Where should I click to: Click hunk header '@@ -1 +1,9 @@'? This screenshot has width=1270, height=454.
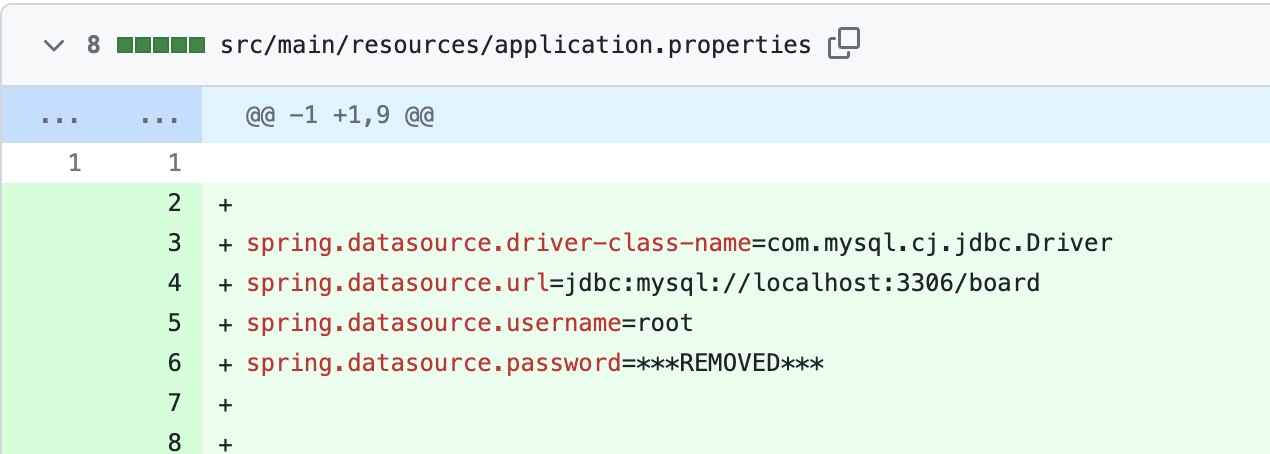[340, 117]
